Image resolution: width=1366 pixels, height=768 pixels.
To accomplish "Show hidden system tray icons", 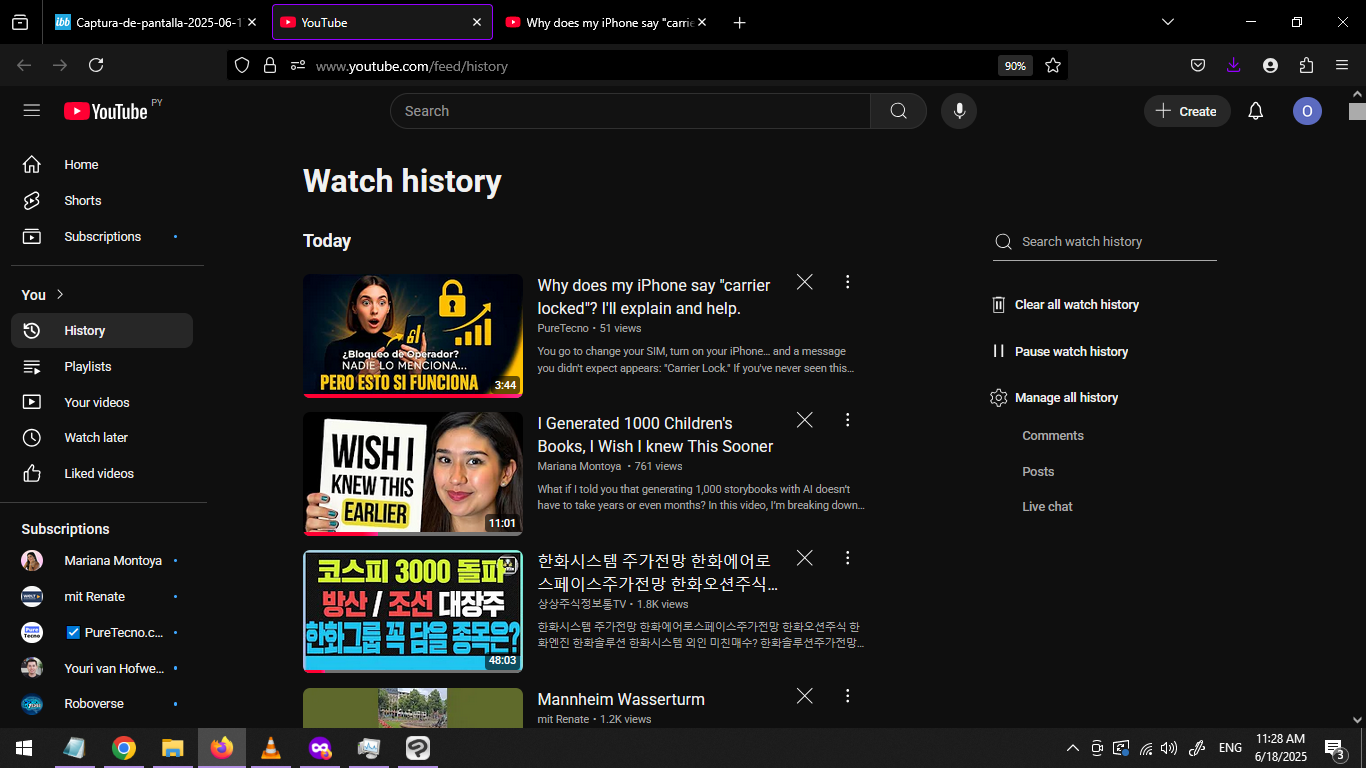I will (1073, 748).
